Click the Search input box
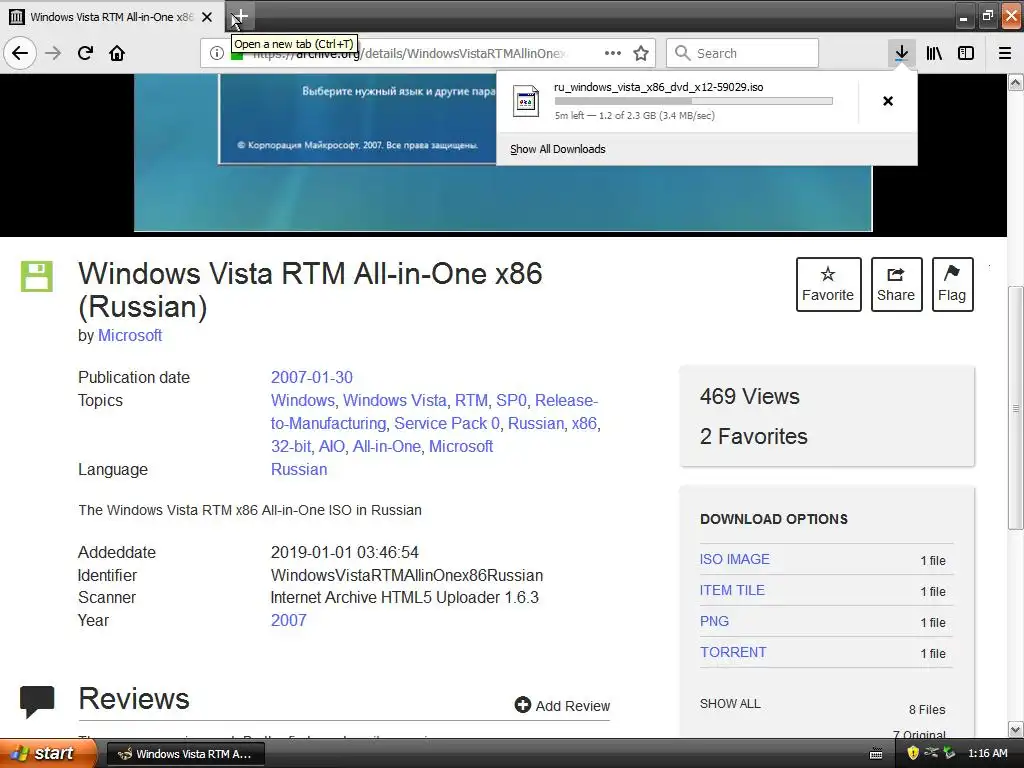This screenshot has height=768, width=1024. click(742, 53)
